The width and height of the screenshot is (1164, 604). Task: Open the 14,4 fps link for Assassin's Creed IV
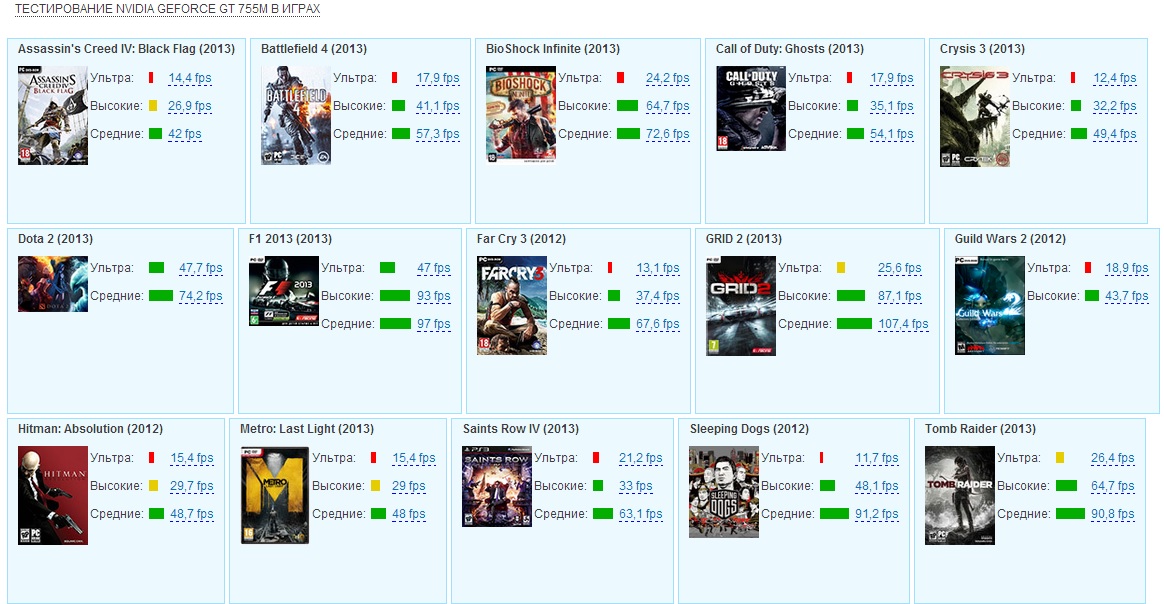tap(190, 78)
